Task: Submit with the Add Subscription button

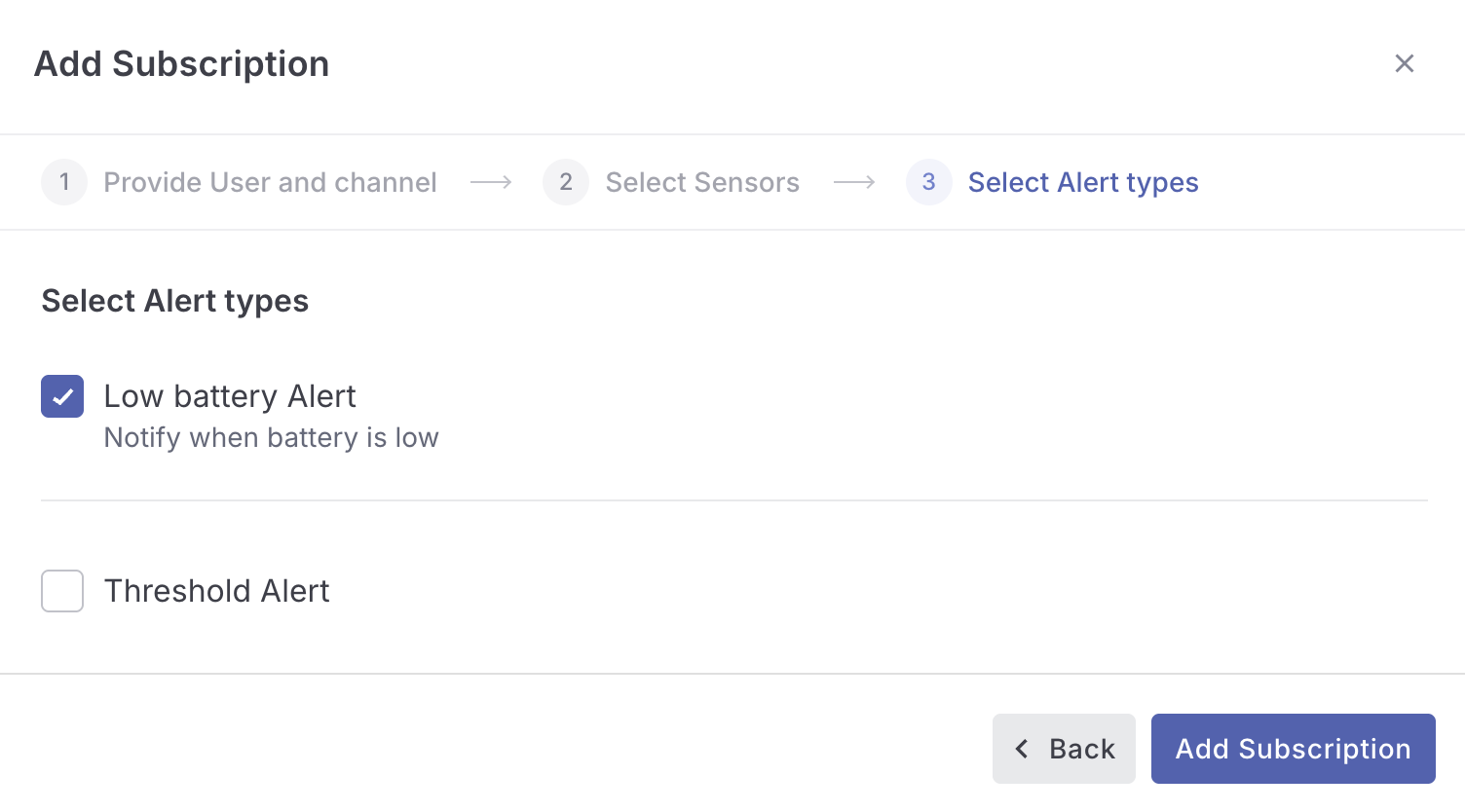Action: [x=1293, y=749]
